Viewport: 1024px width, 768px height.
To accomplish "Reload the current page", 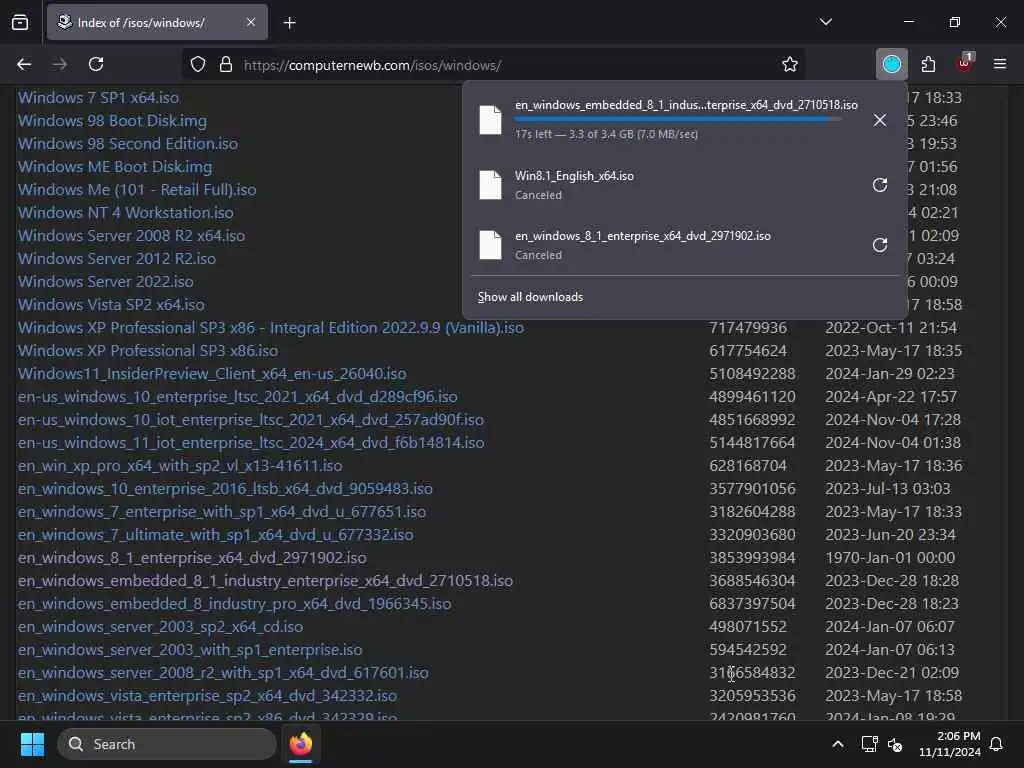I will (96, 64).
